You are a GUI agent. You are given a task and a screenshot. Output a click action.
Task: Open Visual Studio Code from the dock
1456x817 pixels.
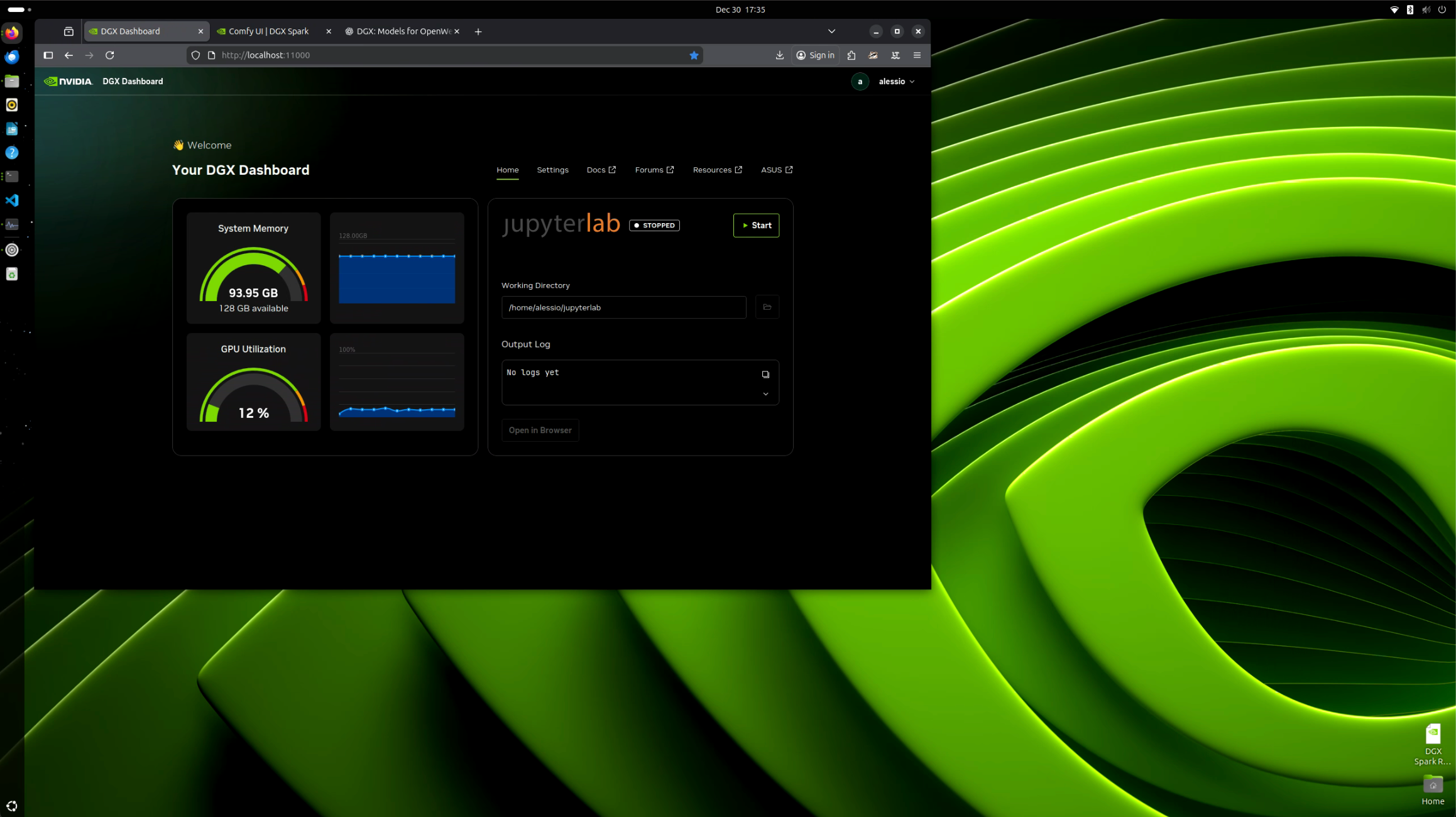click(12, 200)
